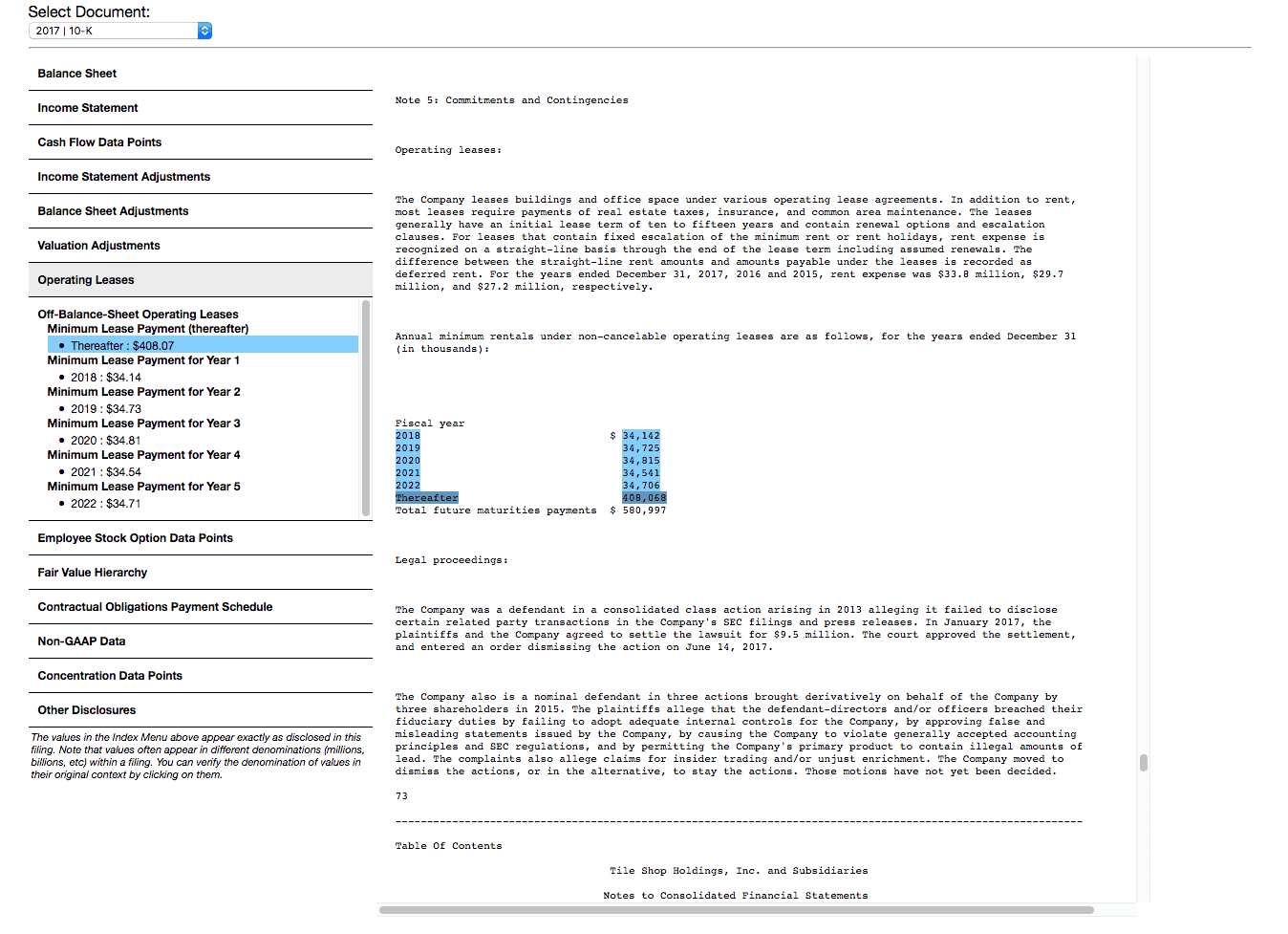1288x934 pixels.
Task: Click the Legal proceedings: heading
Action: point(452,560)
